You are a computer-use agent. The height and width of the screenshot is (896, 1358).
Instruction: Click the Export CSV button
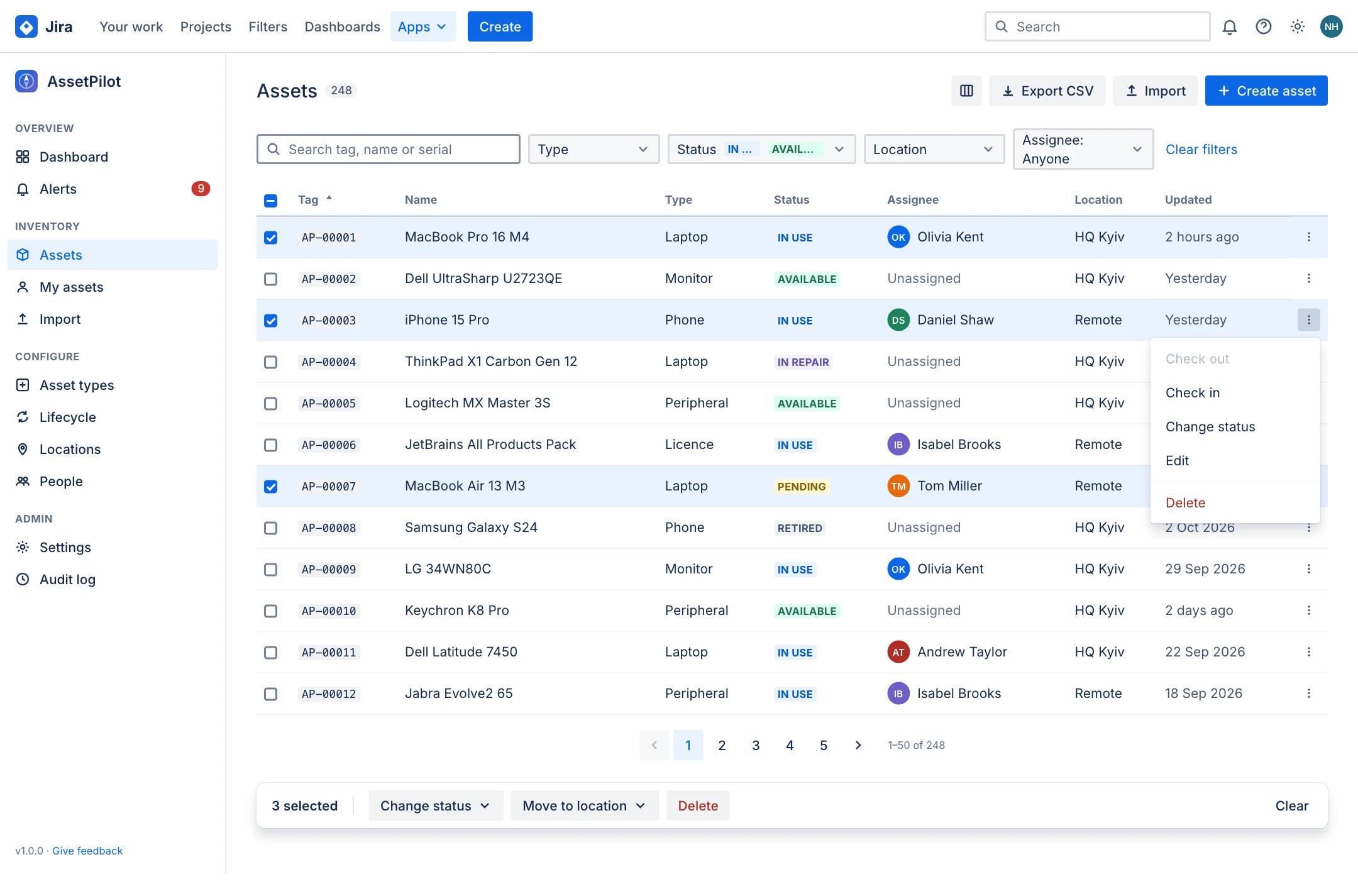coord(1047,91)
